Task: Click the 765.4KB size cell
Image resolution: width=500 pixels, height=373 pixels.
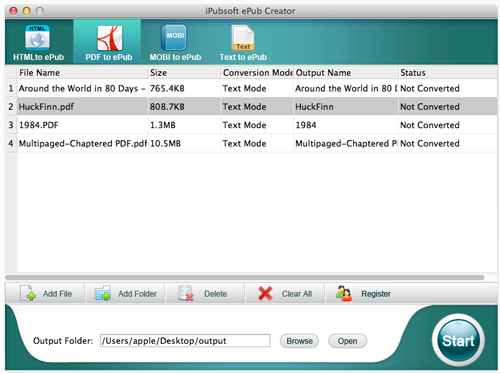Action: 167,88
